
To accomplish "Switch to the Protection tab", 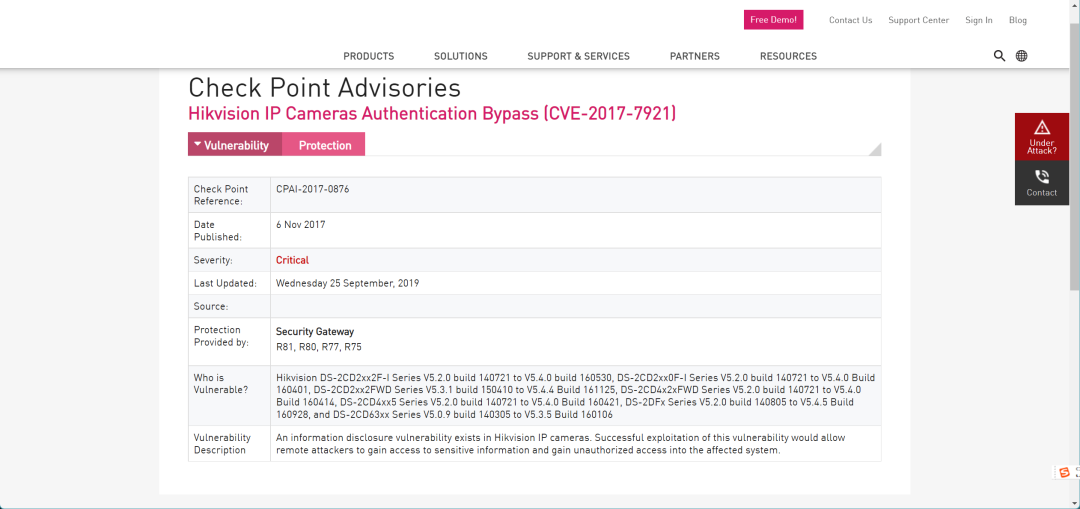I will click(324, 145).
